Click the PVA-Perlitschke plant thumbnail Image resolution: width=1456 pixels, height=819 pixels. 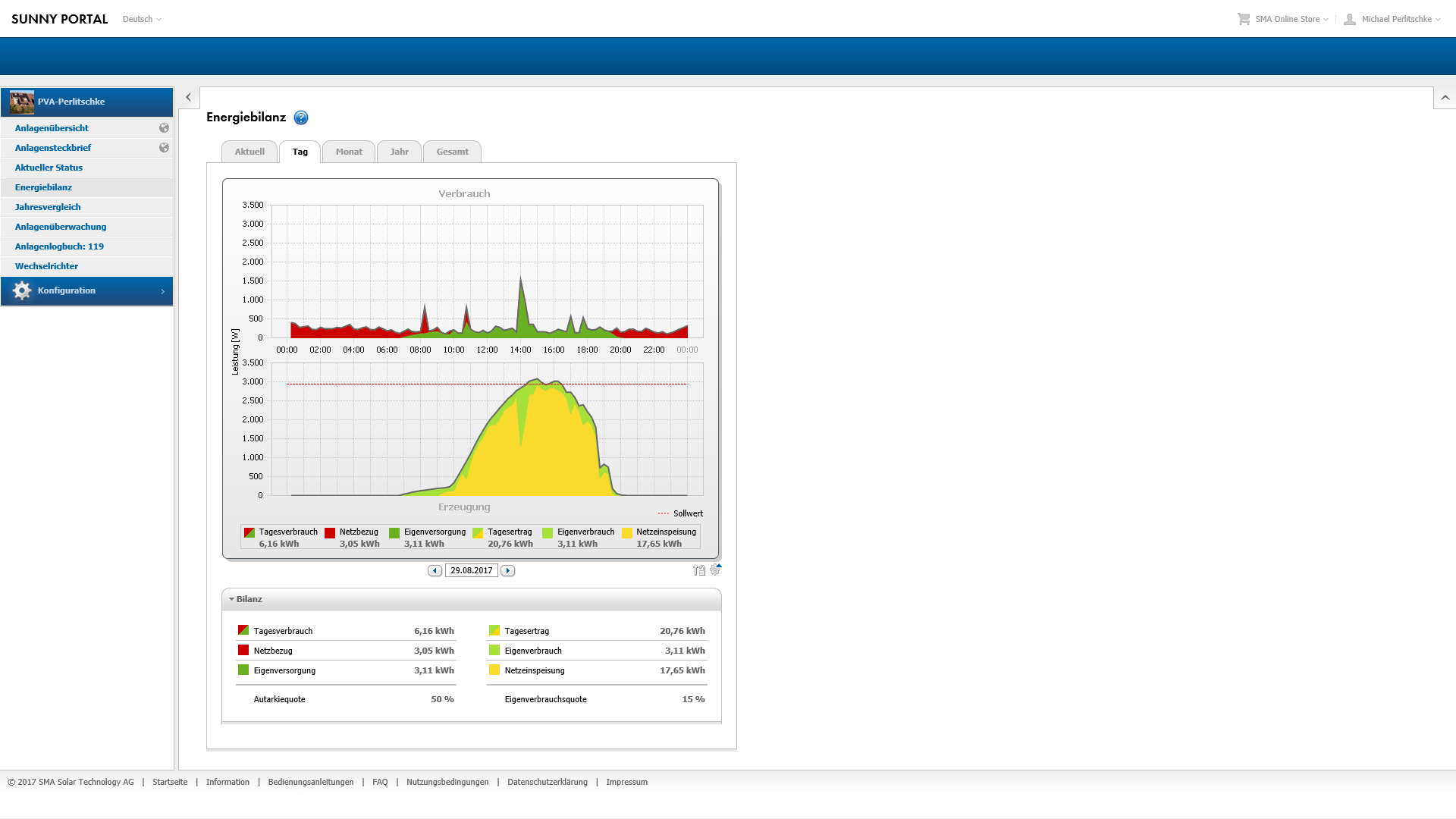coord(22,102)
